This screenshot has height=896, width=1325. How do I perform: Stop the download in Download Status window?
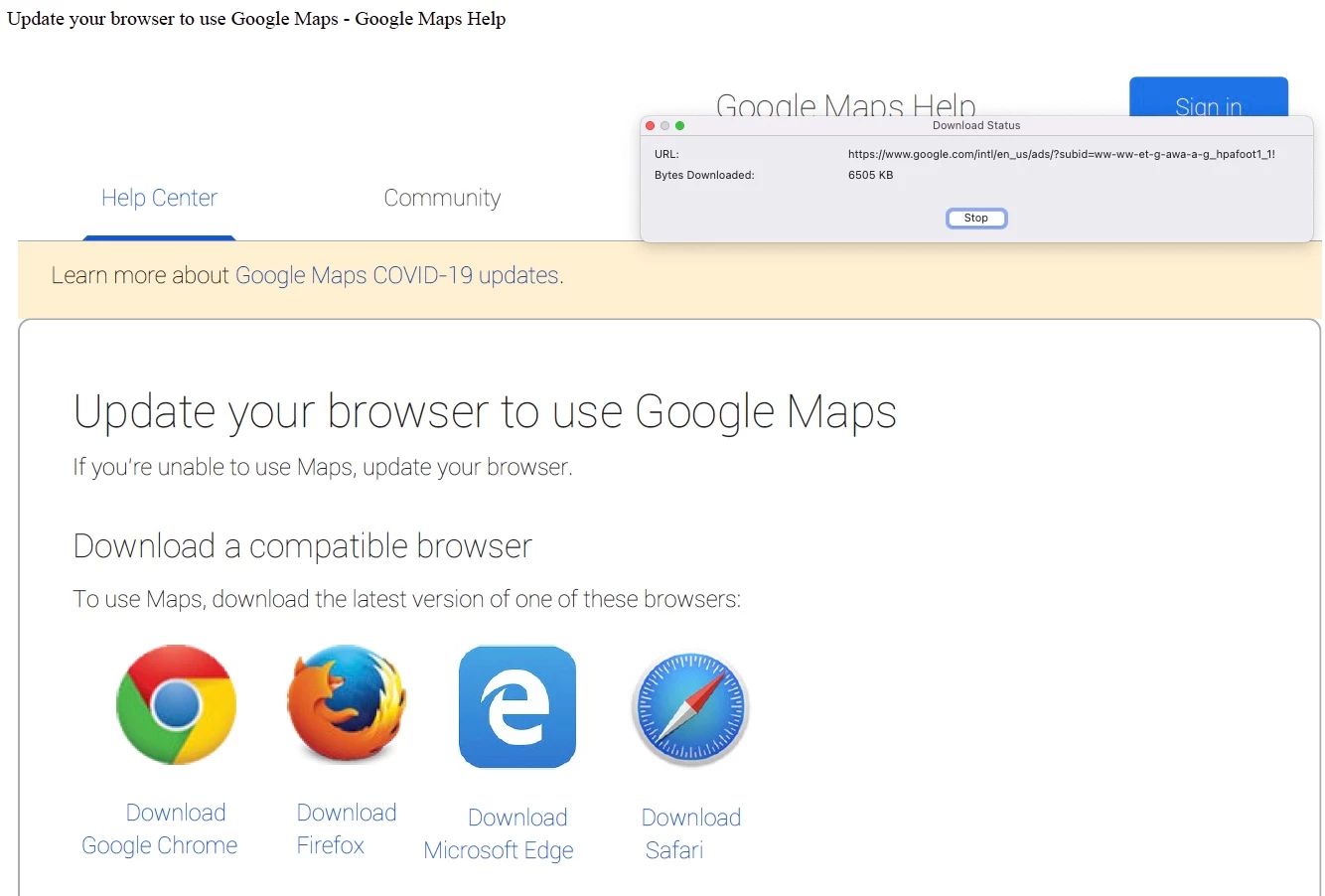coord(976,218)
